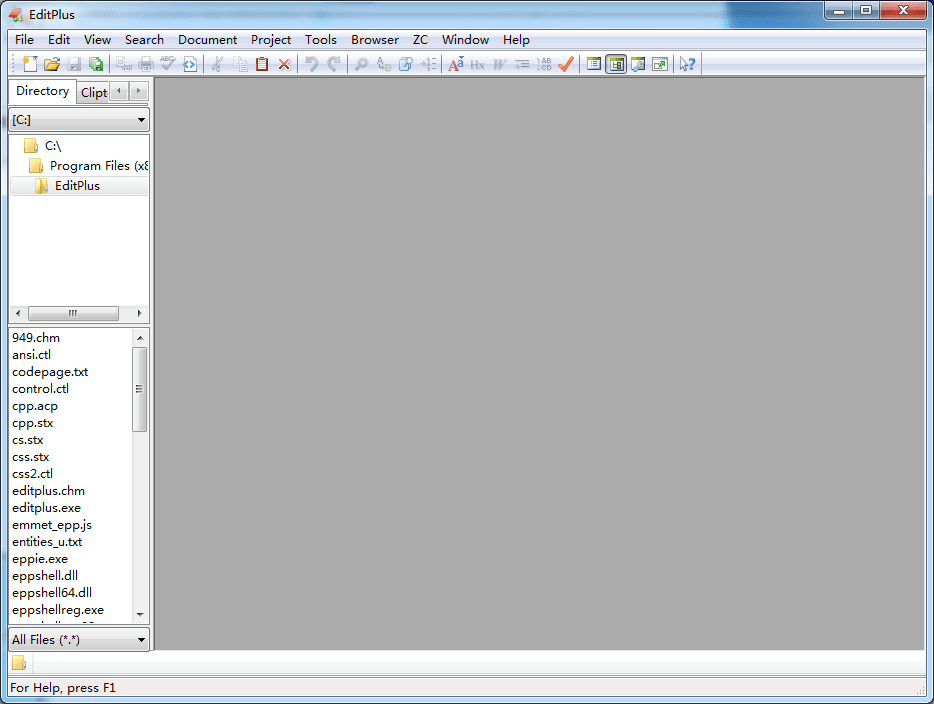
Task: Click the Cut scissors icon
Action: pyautogui.click(x=217, y=64)
